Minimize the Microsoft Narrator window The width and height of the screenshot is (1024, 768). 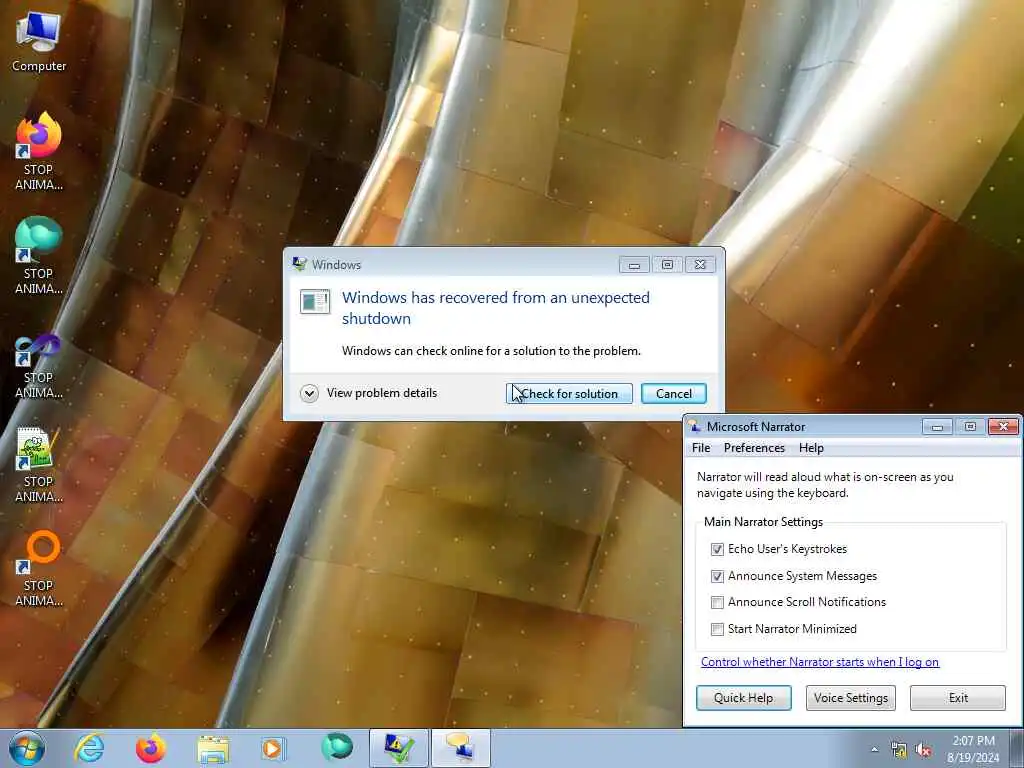click(x=937, y=426)
